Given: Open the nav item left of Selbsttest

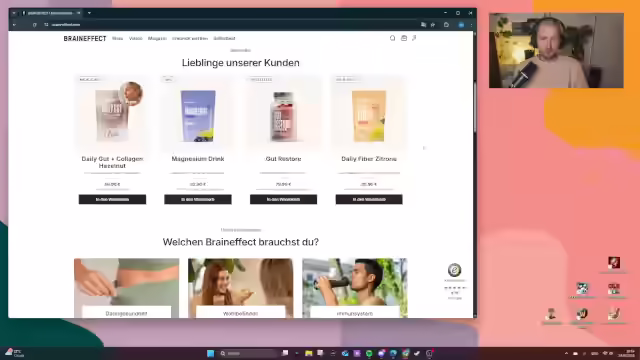Looking at the screenshot, I should click(x=190, y=38).
